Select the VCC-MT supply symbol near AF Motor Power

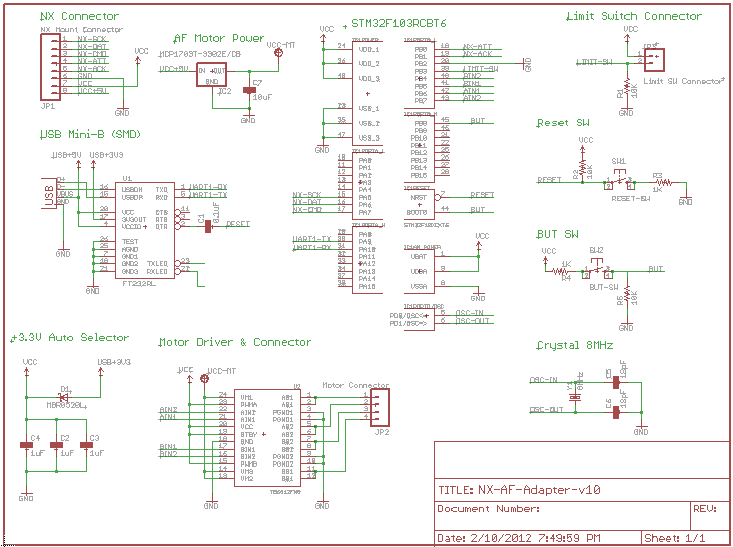(x=278, y=52)
